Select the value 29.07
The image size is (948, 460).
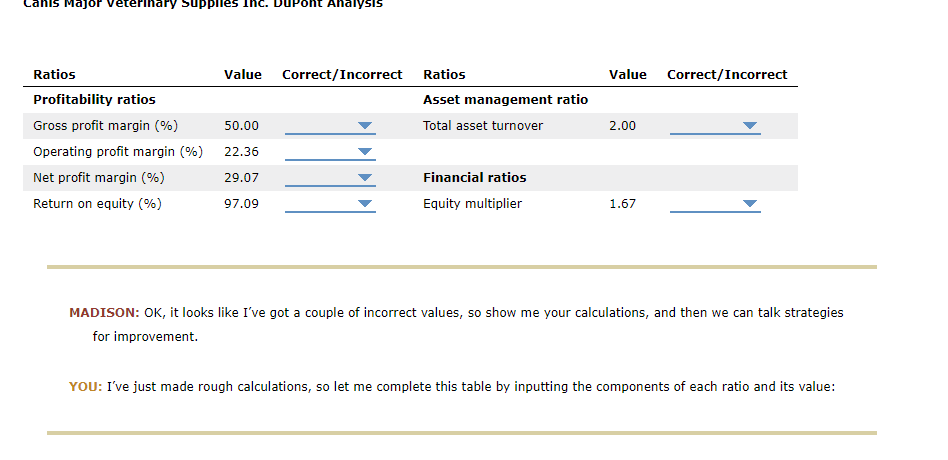[x=241, y=178]
